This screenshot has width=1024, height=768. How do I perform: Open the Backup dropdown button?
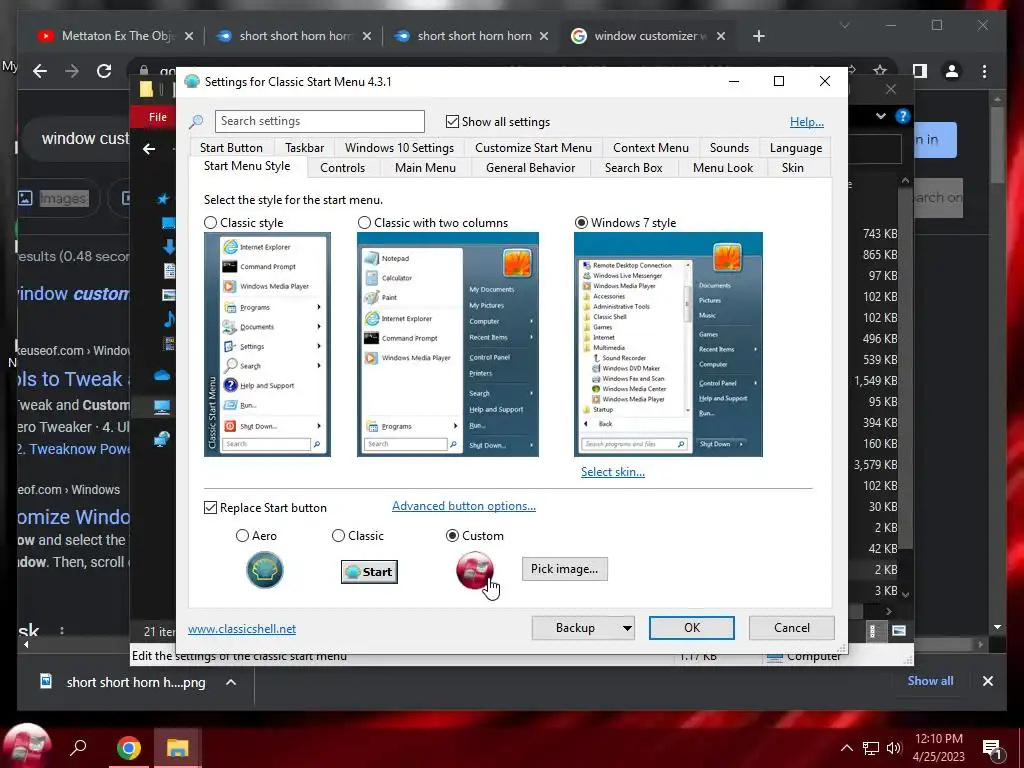click(583, 628)
